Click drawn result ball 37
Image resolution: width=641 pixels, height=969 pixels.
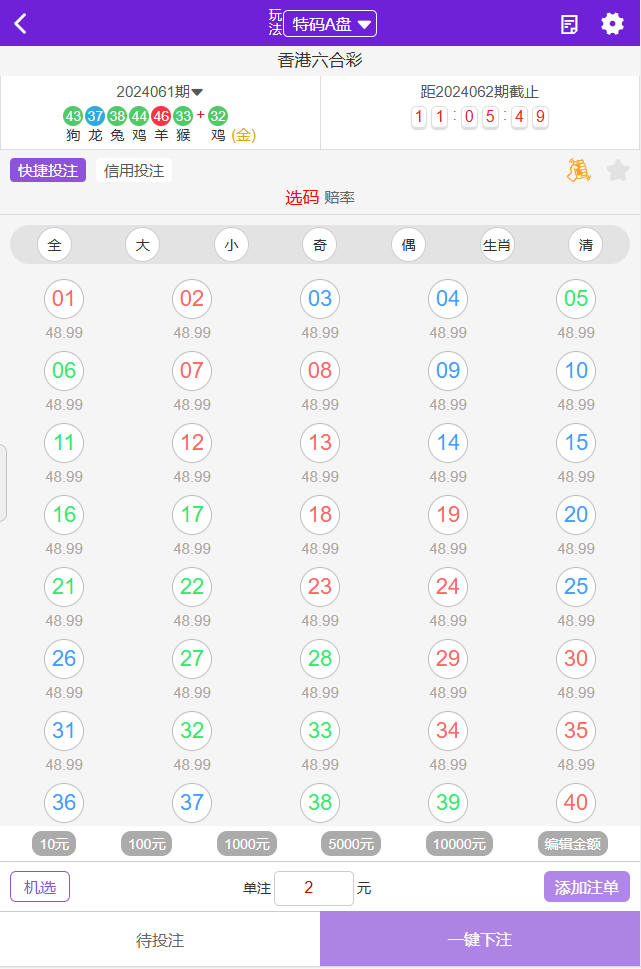pos(95,116)
